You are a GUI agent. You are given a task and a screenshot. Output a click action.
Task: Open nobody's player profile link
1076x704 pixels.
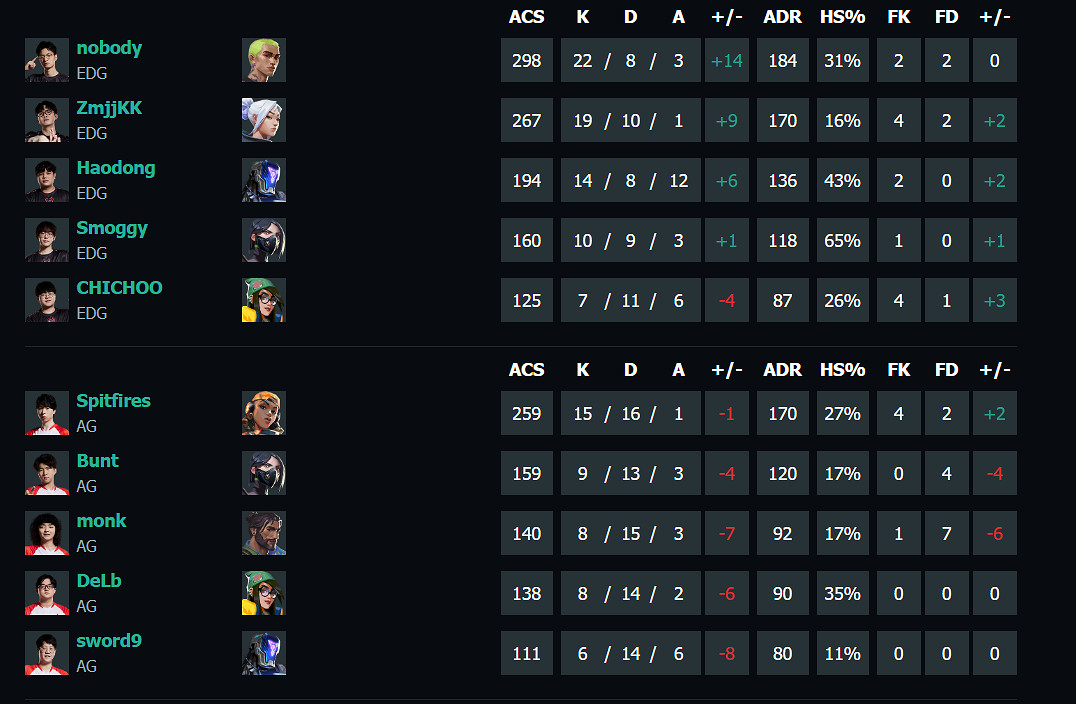tap(109, 47)
